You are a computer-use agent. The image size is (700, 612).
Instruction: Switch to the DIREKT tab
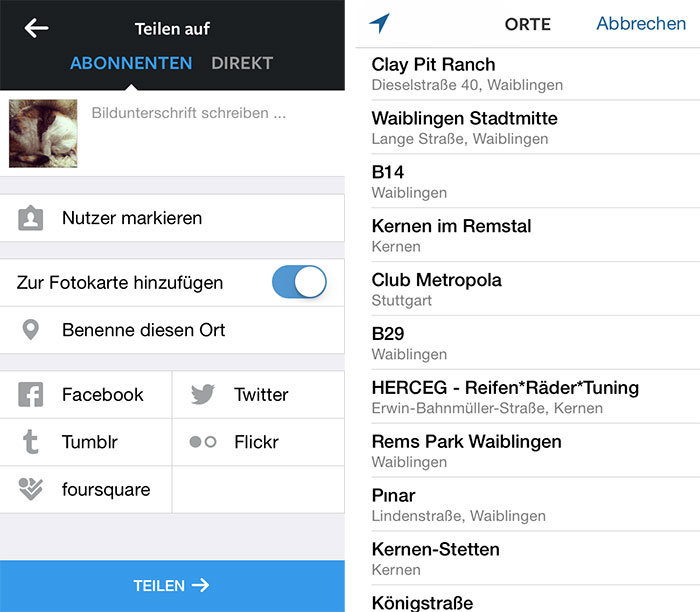pyautogui.click(x=242, y=63)
